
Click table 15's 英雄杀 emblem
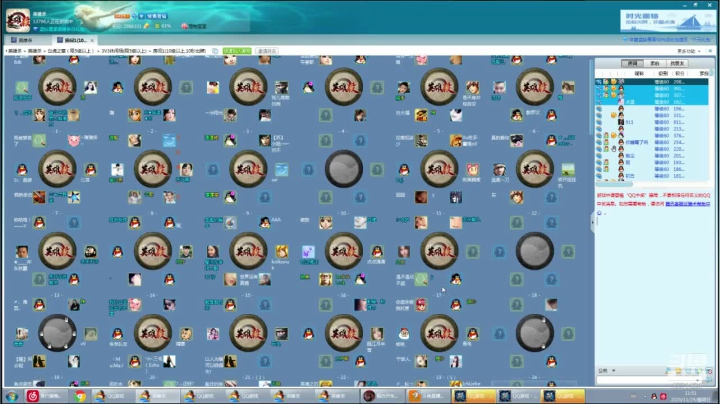248,251
